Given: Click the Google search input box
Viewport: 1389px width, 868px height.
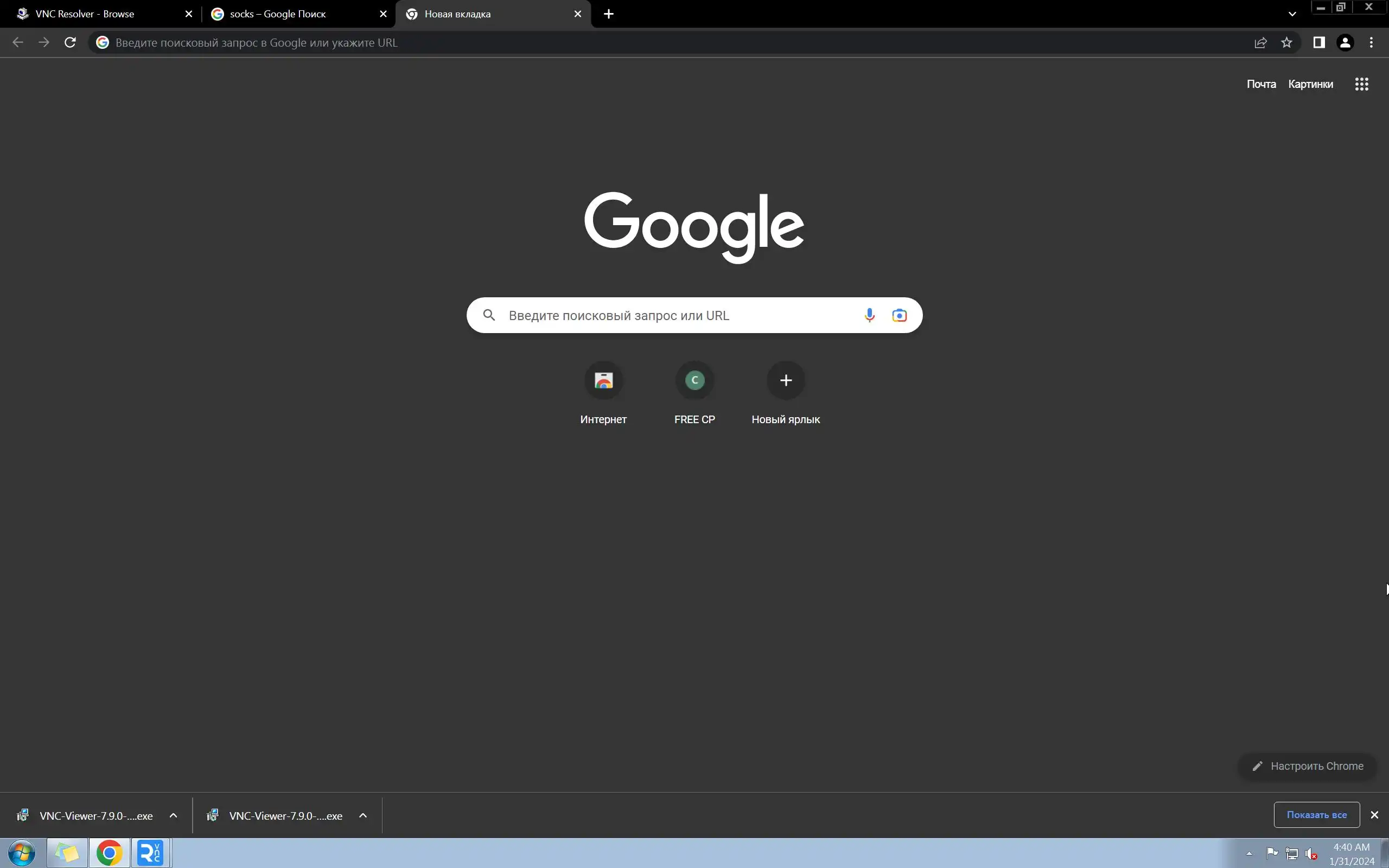Looking at the screenshot, I should point(677,315).
